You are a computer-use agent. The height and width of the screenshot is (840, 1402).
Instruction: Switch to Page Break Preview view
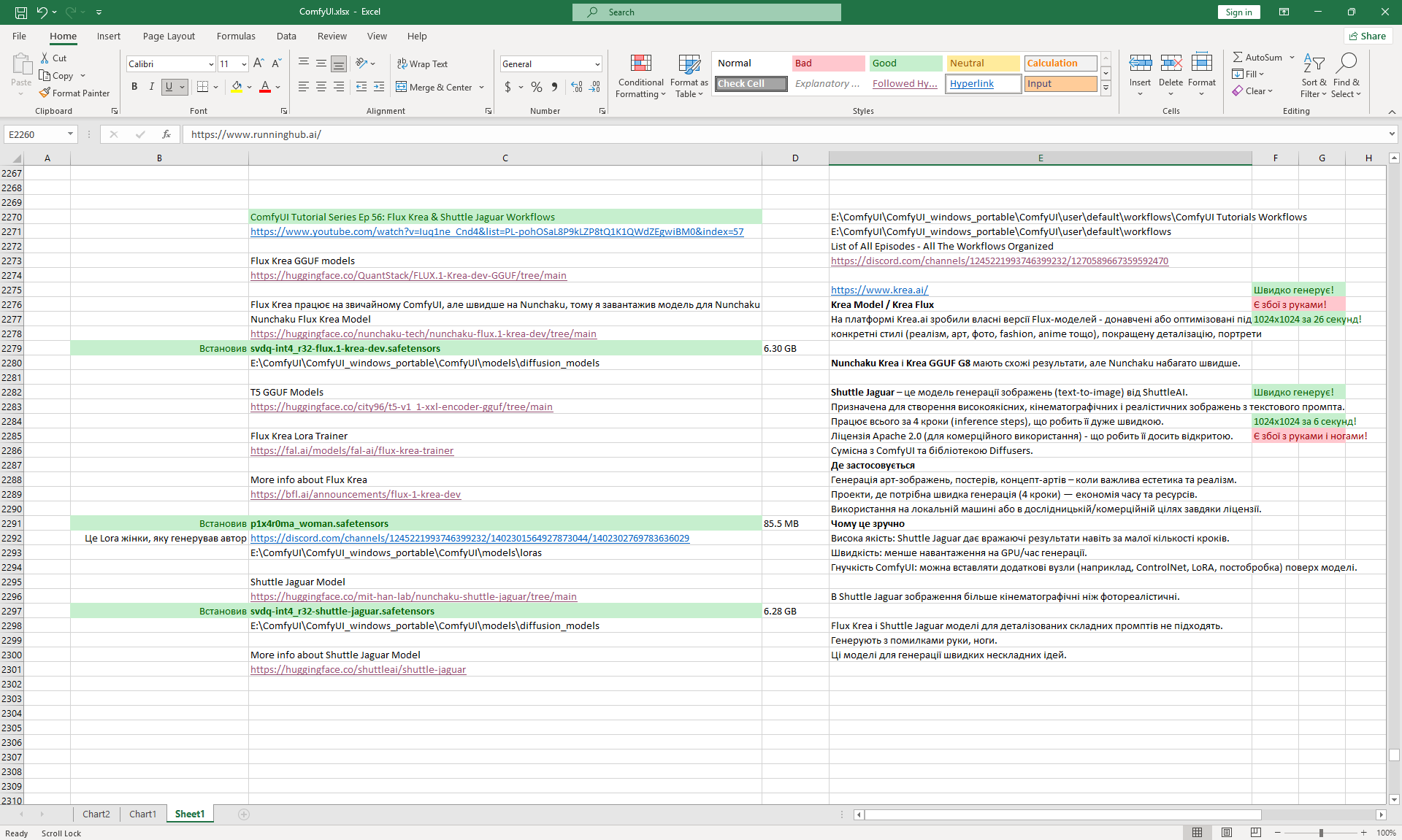point(1255,833)
